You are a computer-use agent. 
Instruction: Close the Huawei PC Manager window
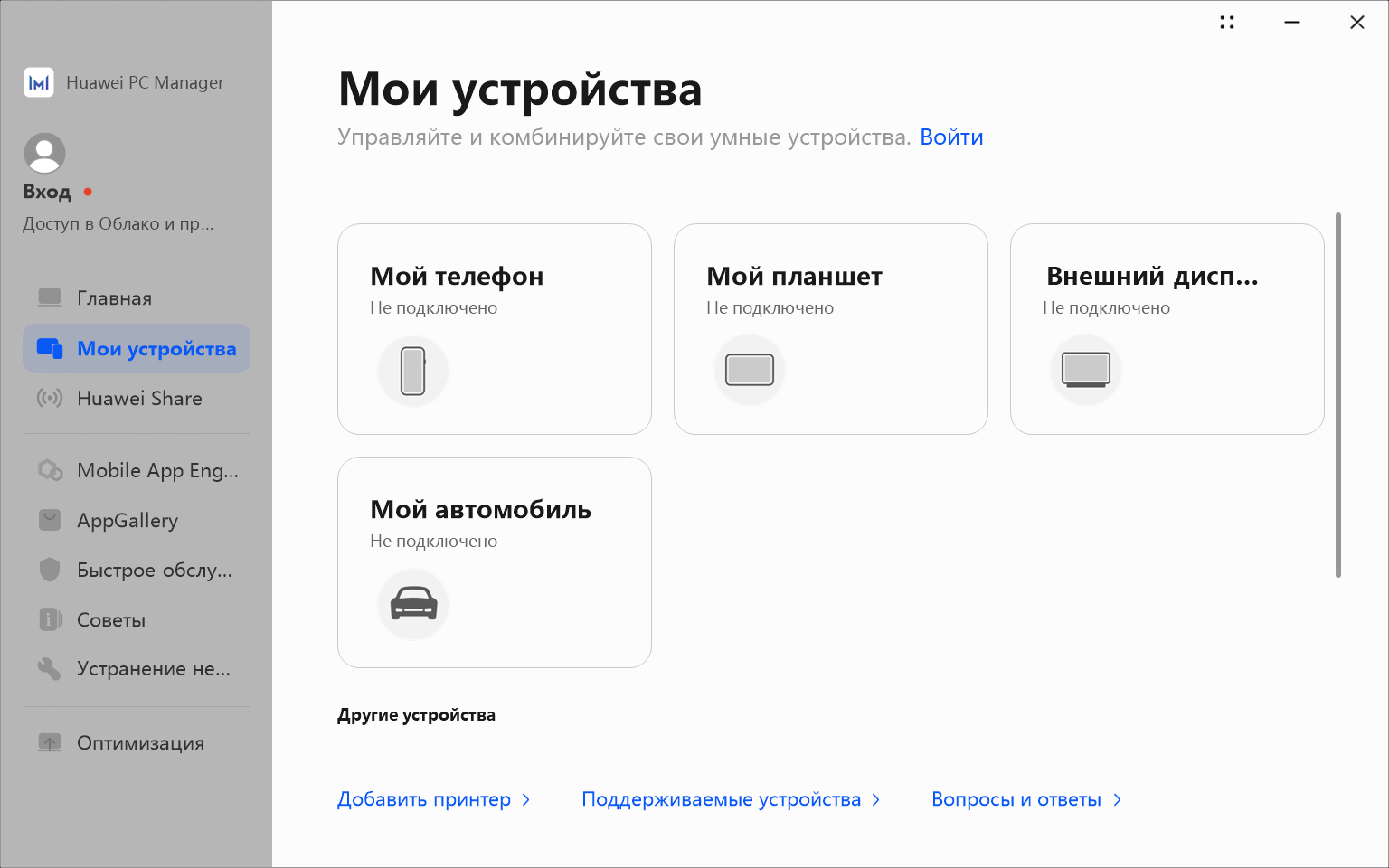pos(1357,23)
